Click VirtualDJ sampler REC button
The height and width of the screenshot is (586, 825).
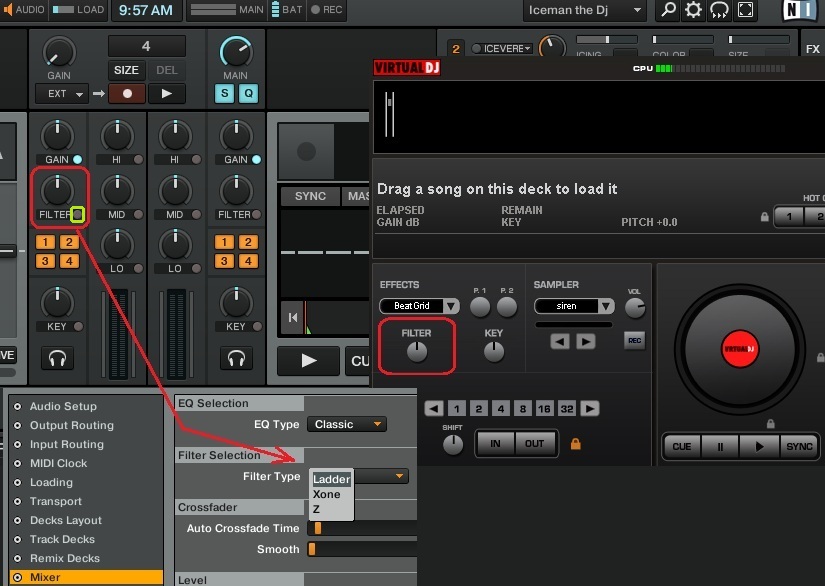pyautogui.click(x=635, y=340)
